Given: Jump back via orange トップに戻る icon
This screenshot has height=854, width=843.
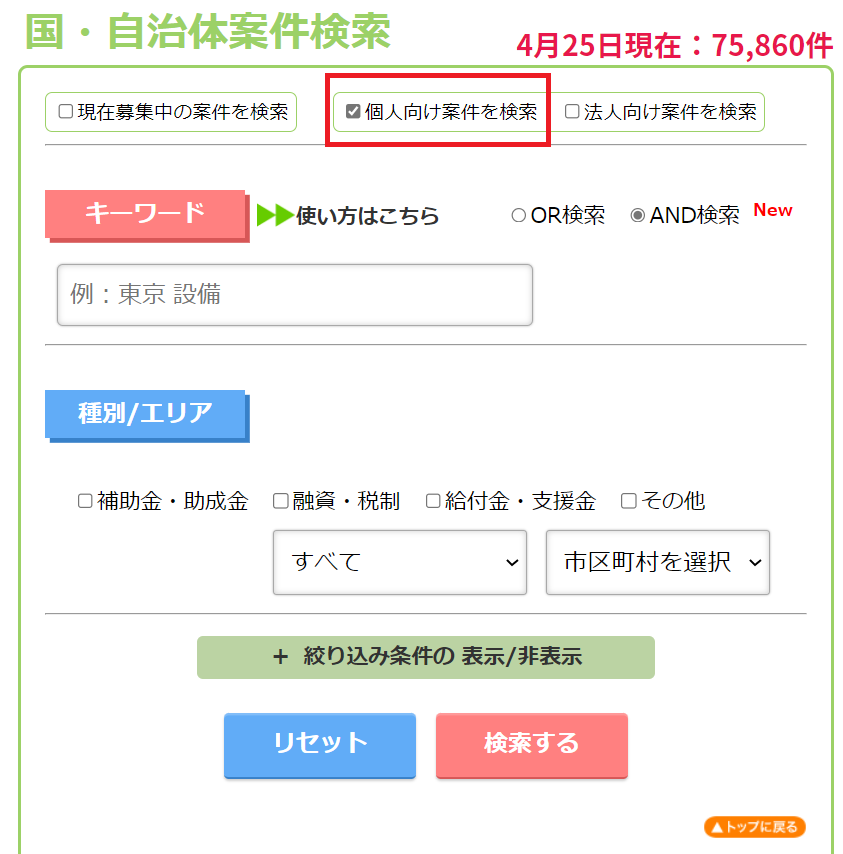Looking at the screenshot, I should [x=754, y=827].
